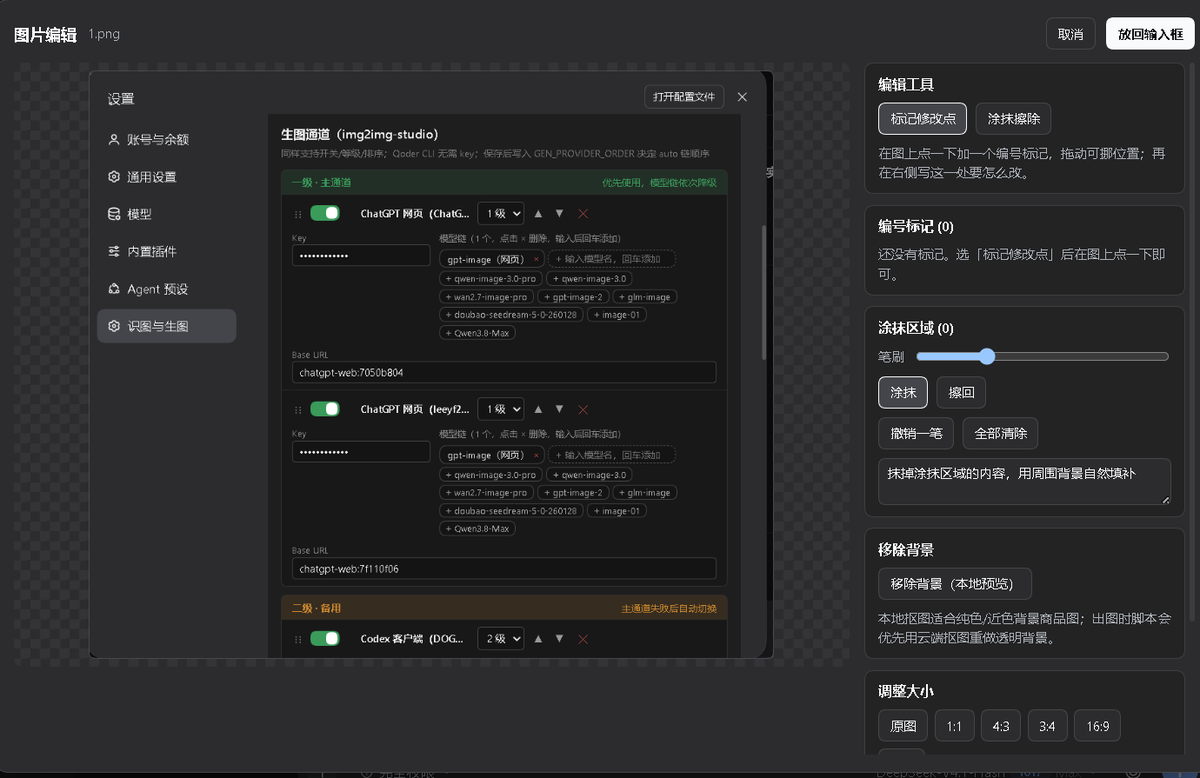This screenshot has height=778, width=1200.
Task: Click red delete X of ChatGPT 网页 (leeyf2… row
Action: 583,410
